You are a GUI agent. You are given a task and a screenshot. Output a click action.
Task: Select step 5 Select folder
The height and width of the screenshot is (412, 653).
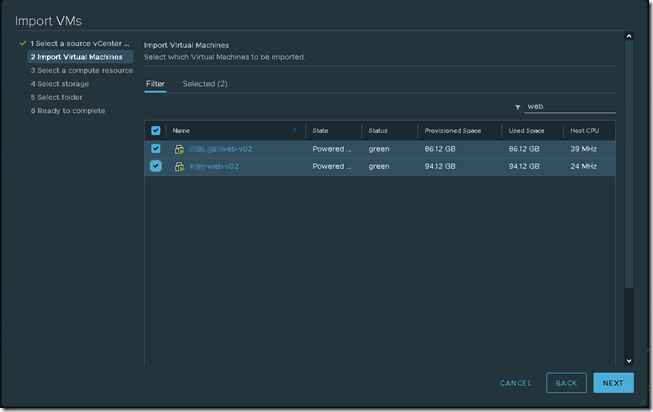[56, 97]
